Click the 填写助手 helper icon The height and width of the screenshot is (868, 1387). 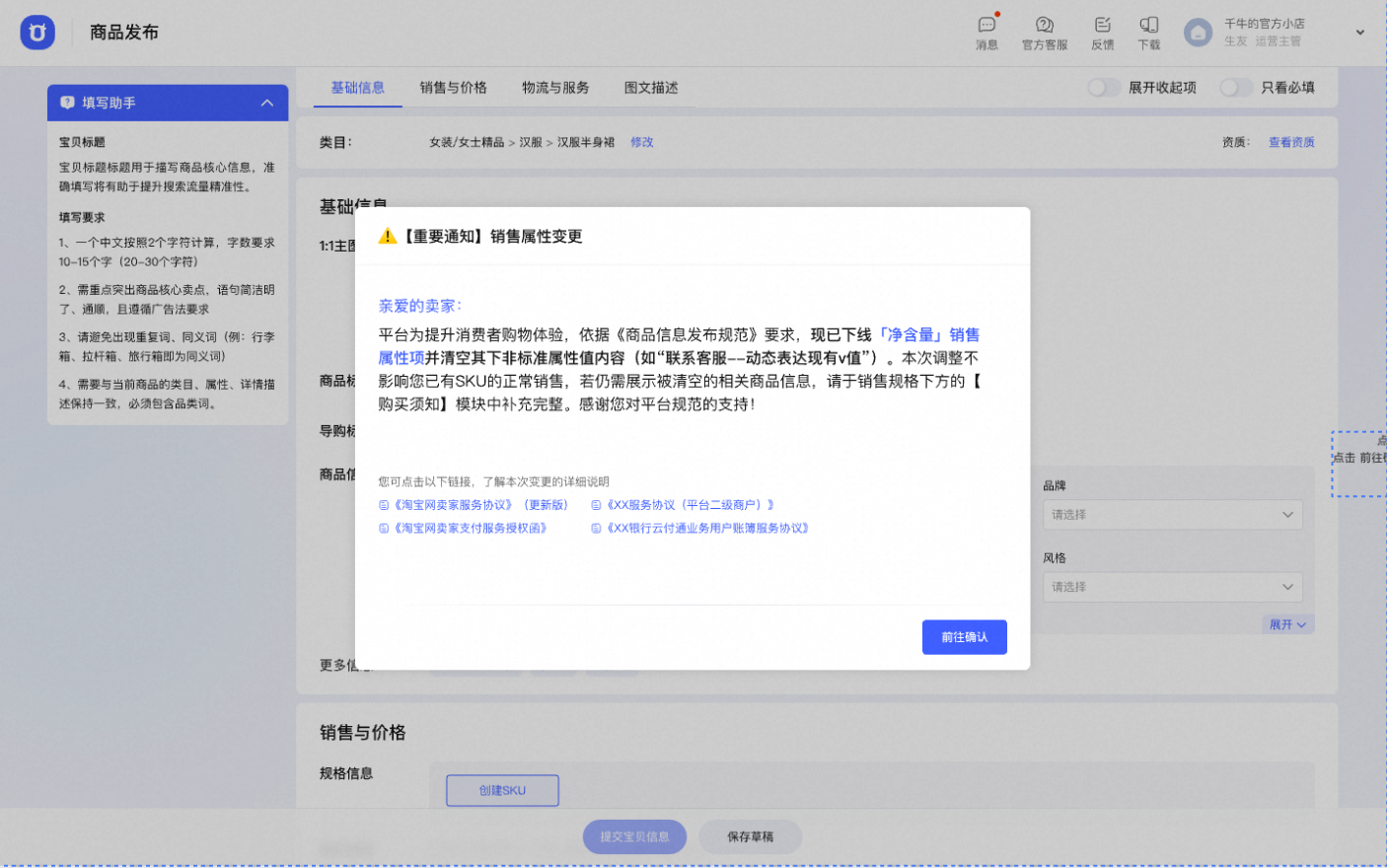point(67,103)
